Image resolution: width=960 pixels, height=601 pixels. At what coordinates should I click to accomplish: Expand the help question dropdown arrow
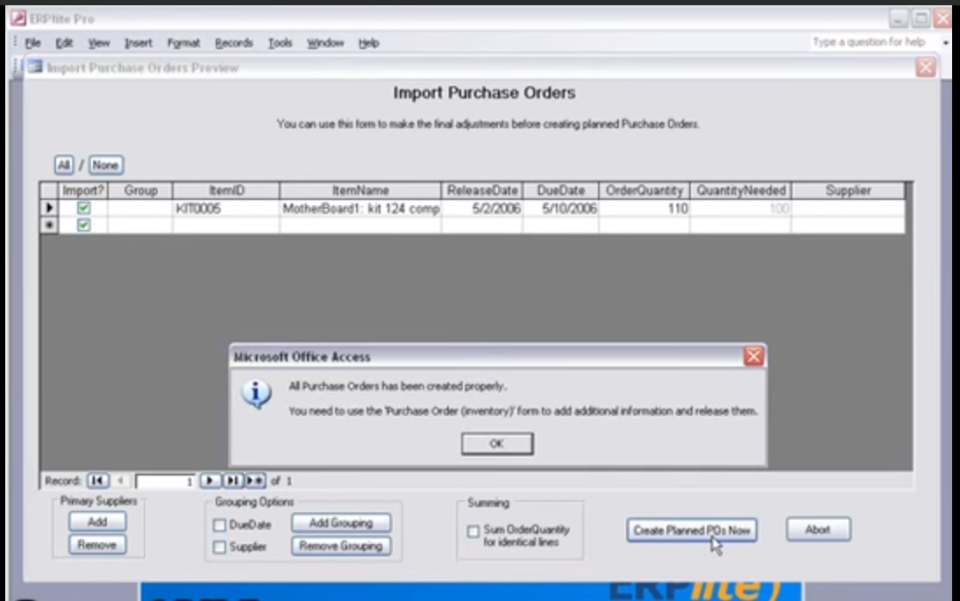[946, 43]
